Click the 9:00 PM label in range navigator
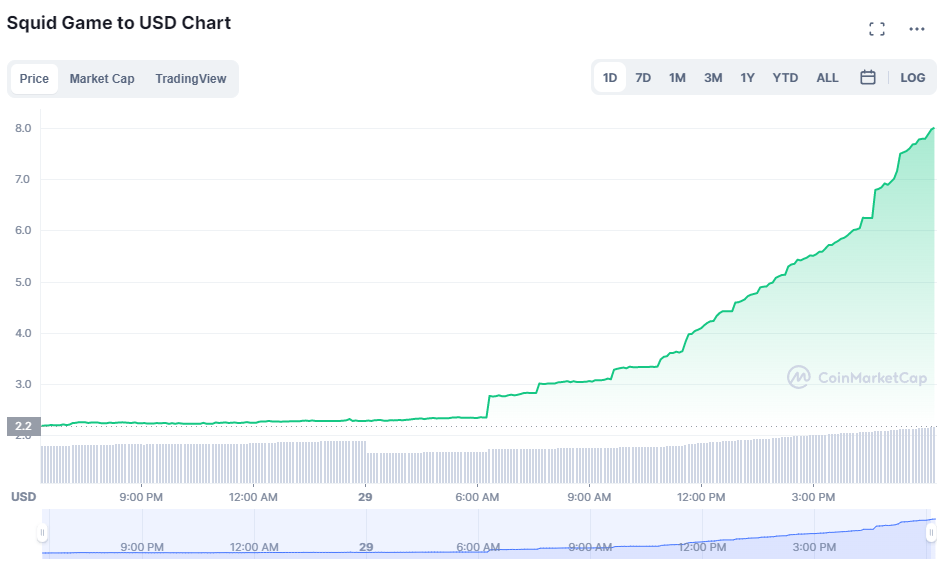The height and width of the screenshot is (569, 938). coord(142,547)
